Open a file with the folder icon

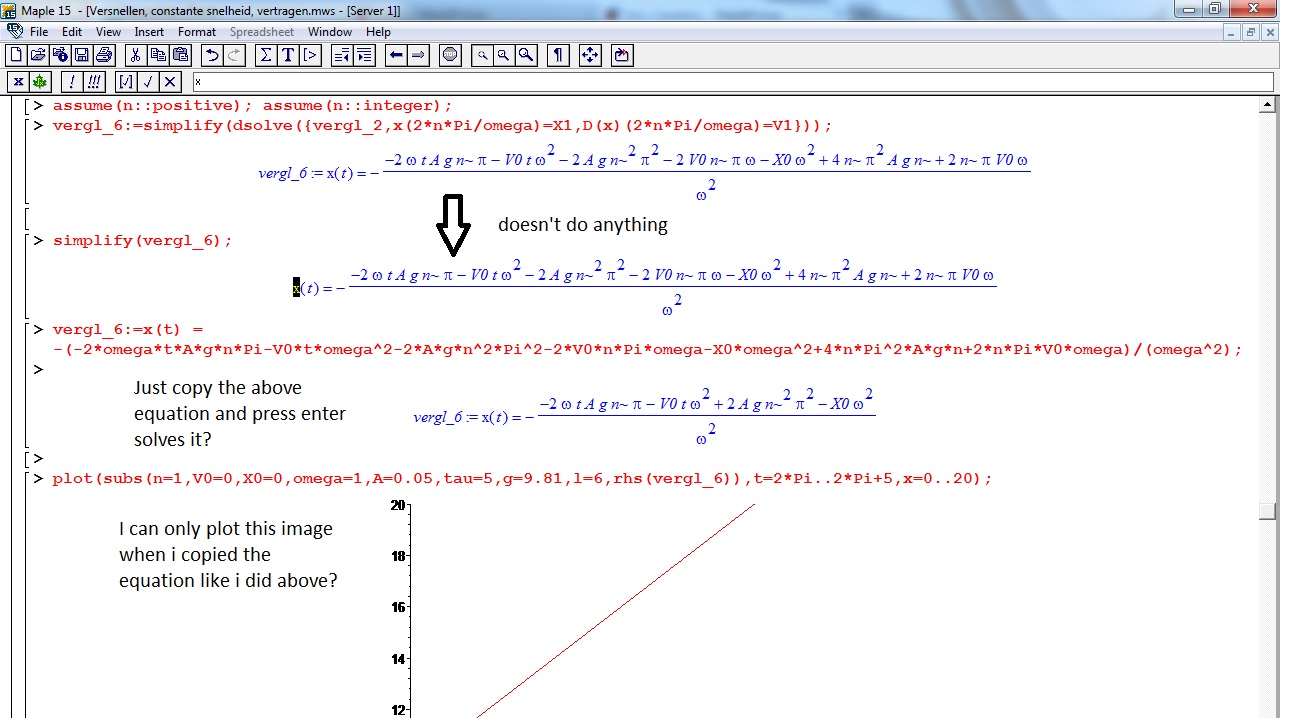coord(37,55)
